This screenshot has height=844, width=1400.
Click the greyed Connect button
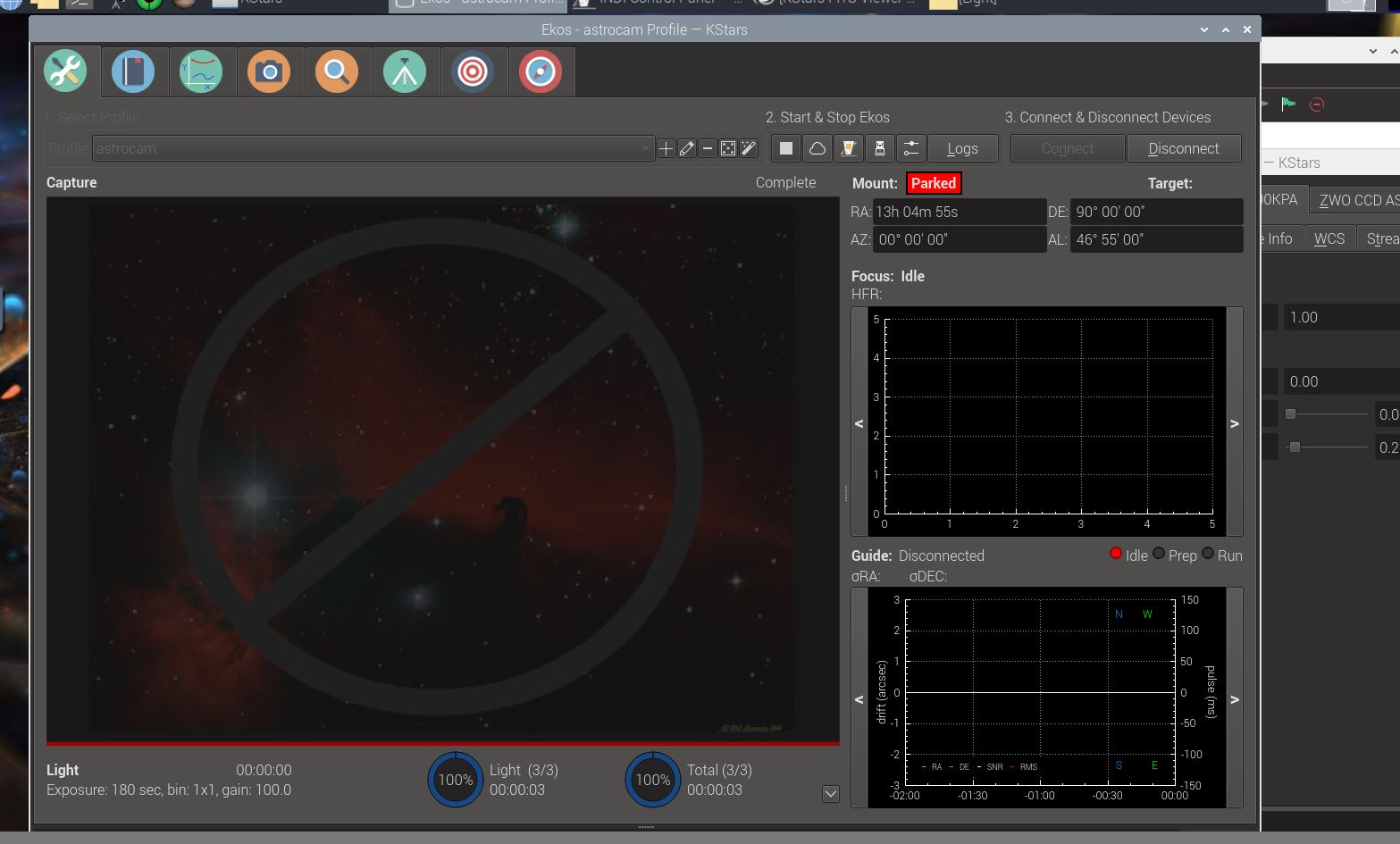[1067, 148]
